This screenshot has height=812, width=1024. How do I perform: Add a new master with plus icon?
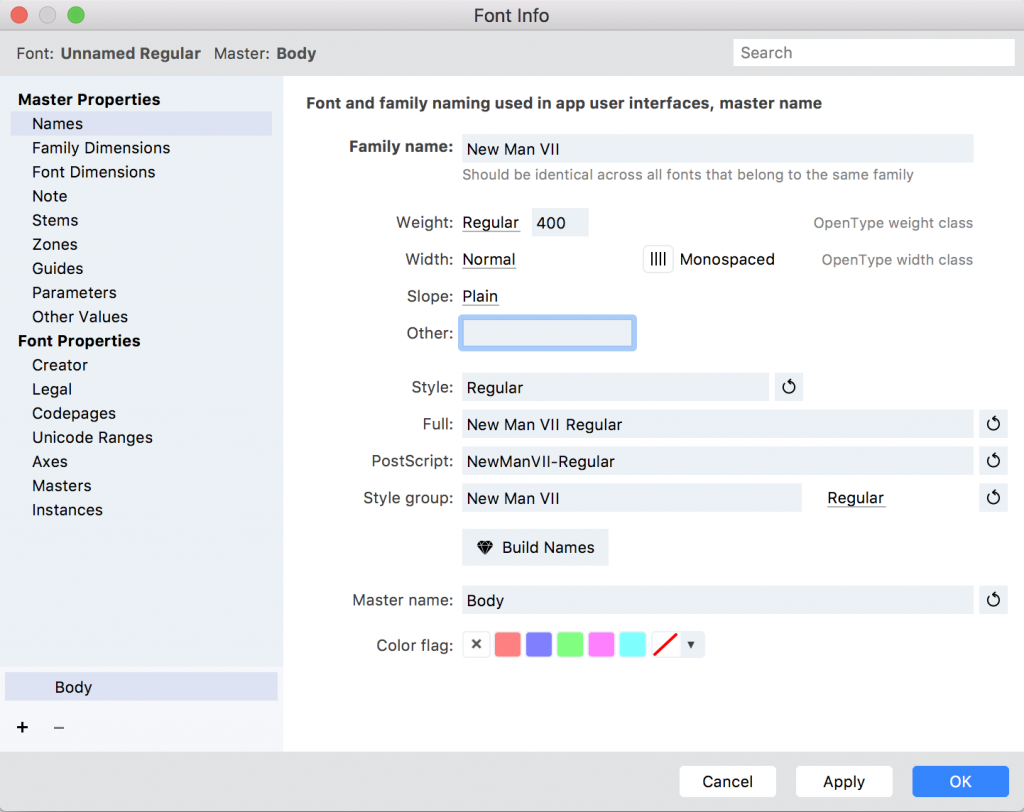point(22,727)
